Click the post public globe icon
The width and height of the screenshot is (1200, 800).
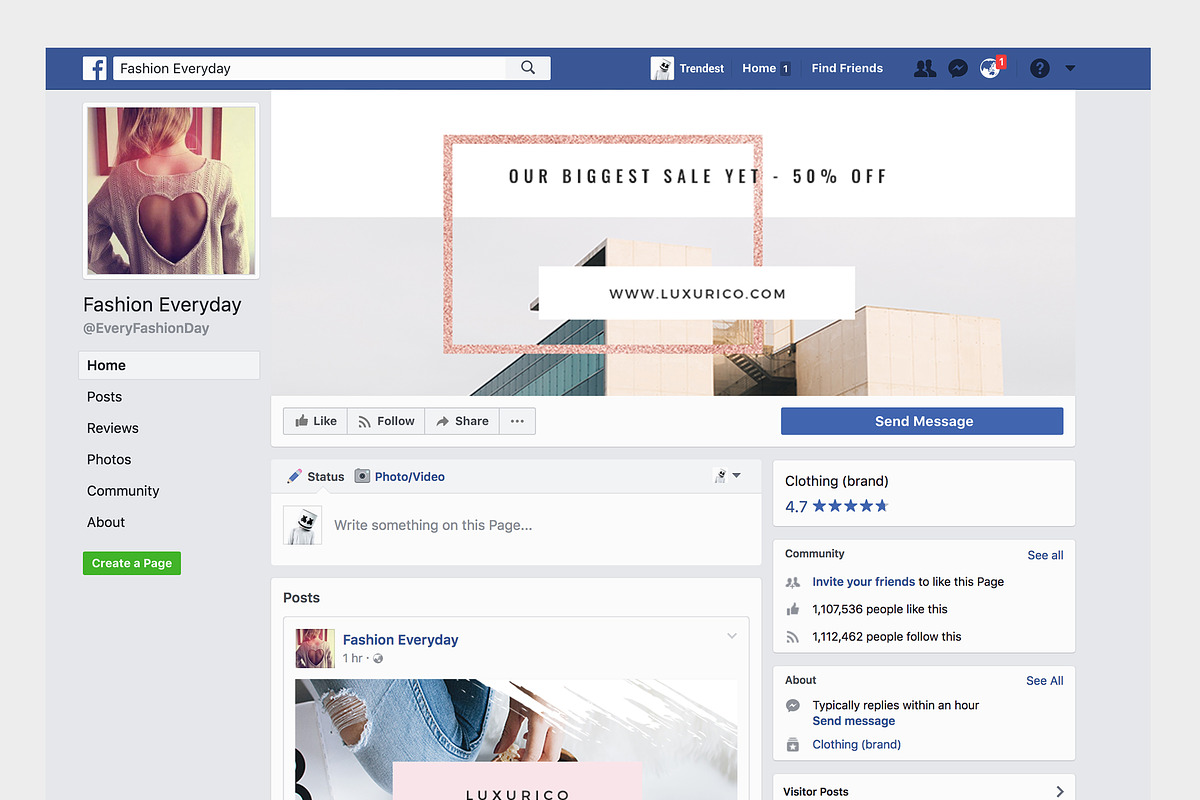coord(378,659)
